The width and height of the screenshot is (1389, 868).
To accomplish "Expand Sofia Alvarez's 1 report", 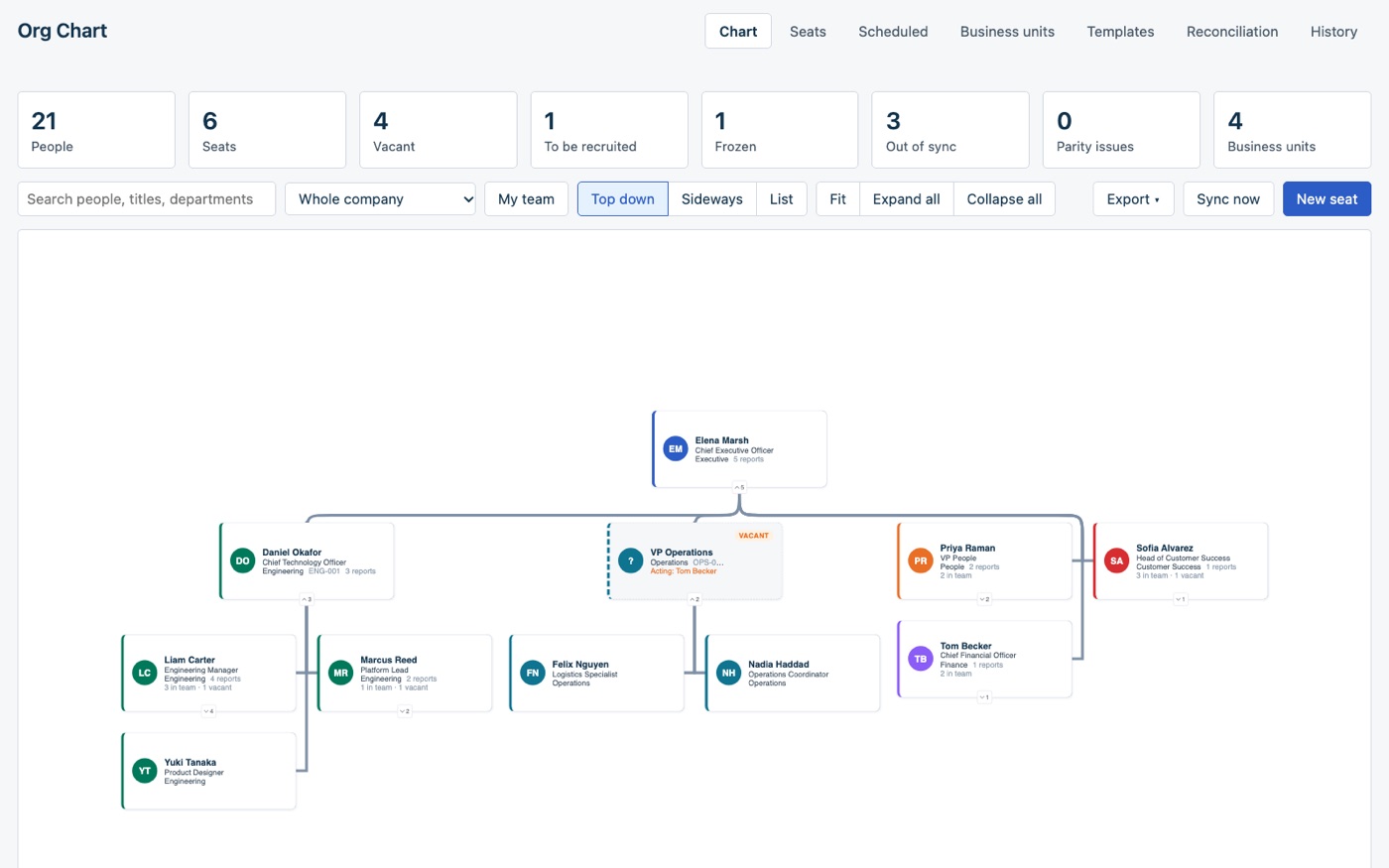I will pos(1181,599).
